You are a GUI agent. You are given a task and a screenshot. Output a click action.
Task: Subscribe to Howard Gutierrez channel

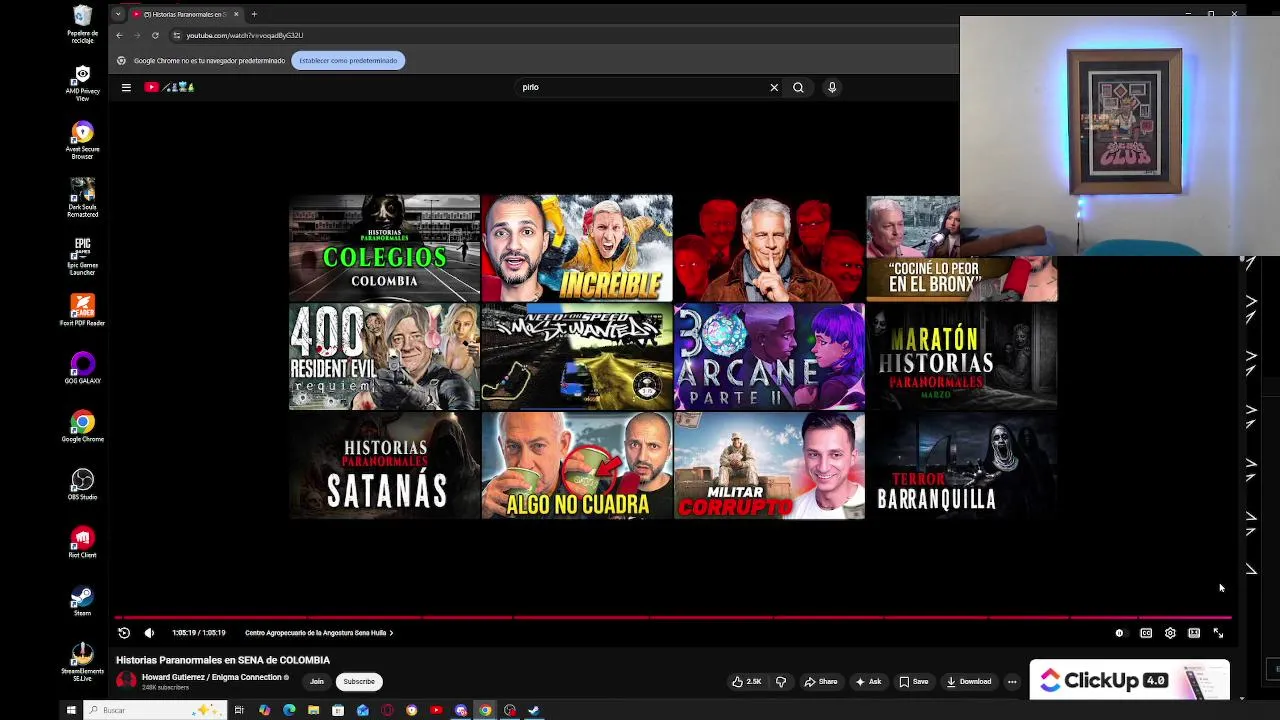tap(359, 682)
